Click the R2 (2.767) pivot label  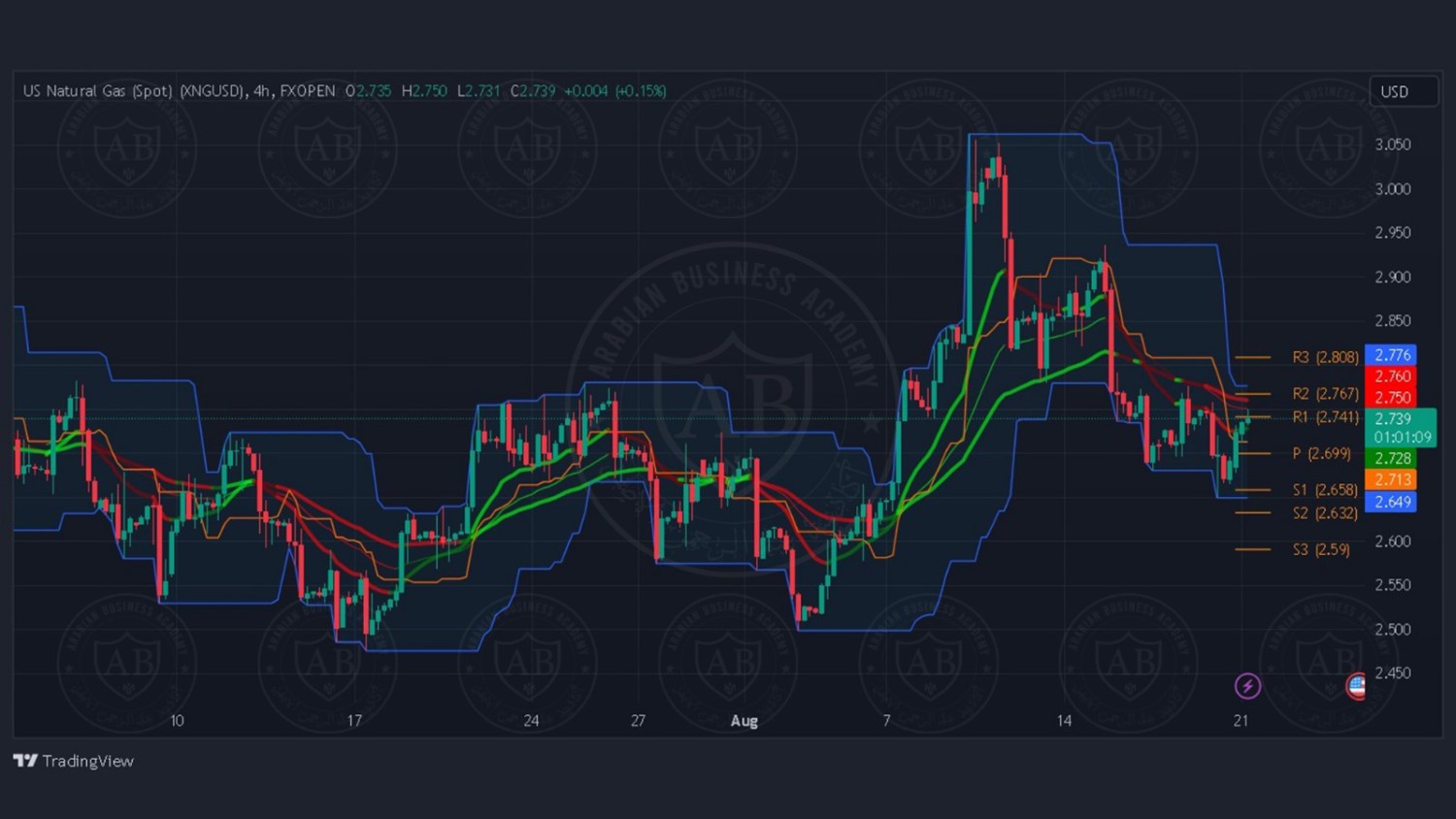coord(1325,393)
